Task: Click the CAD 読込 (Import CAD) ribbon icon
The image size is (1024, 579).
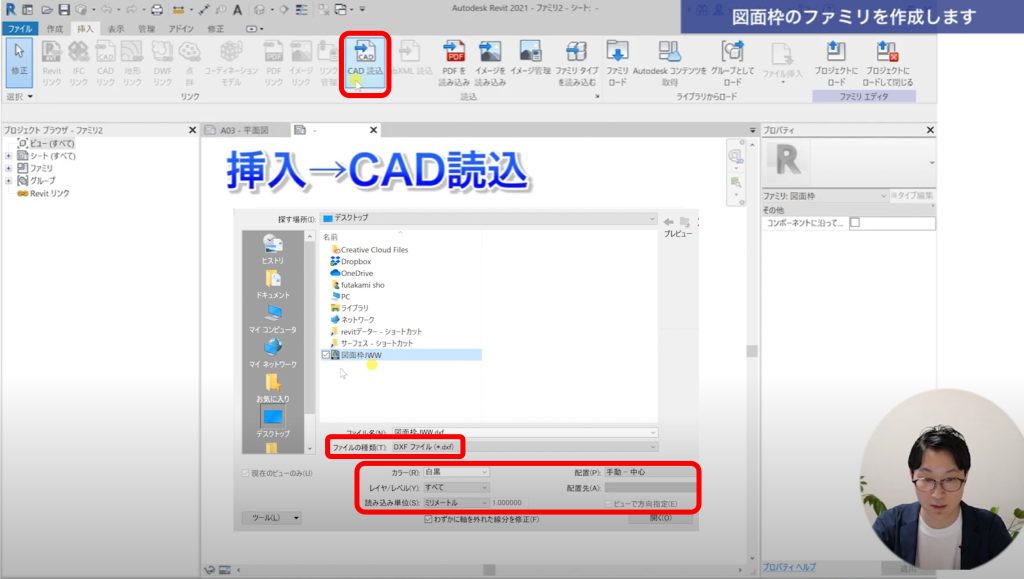Action: [365, 58]
